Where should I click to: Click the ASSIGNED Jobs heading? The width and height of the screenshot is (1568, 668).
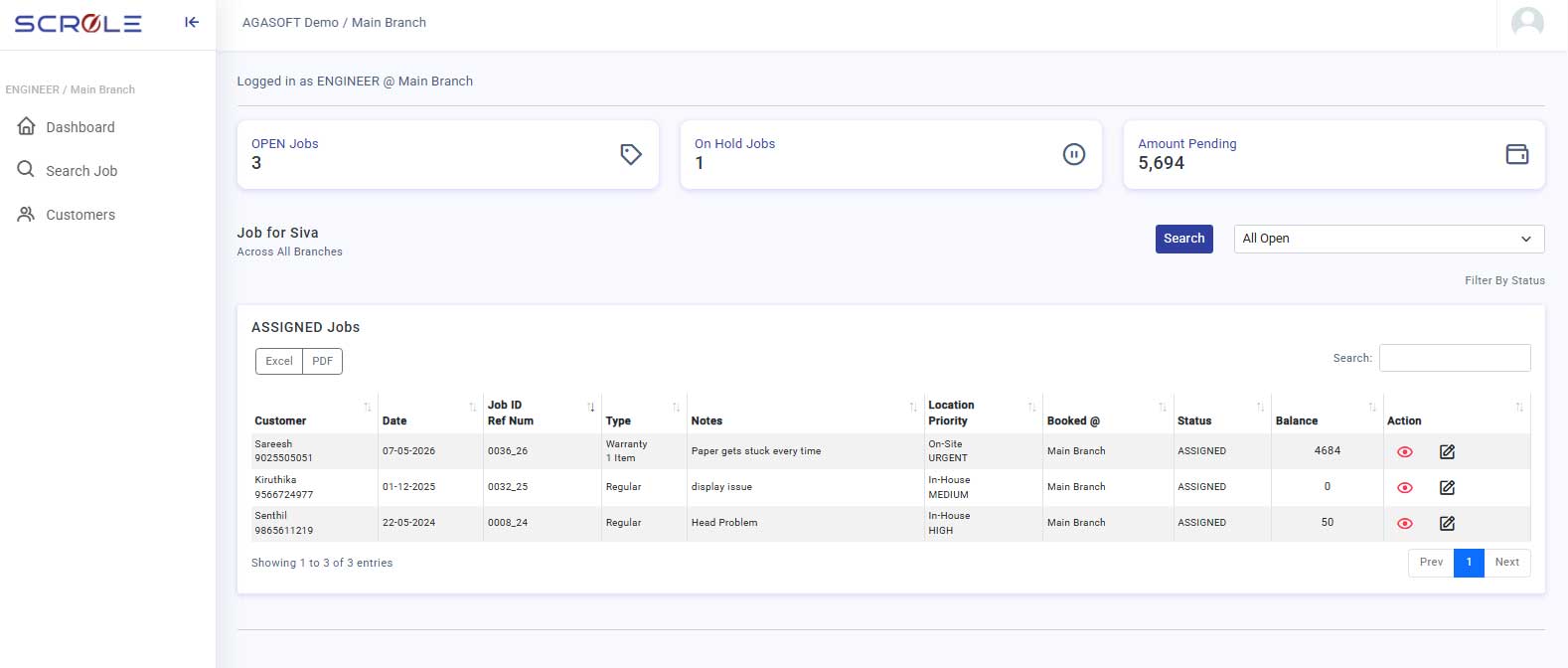click(x=305, y=327)
